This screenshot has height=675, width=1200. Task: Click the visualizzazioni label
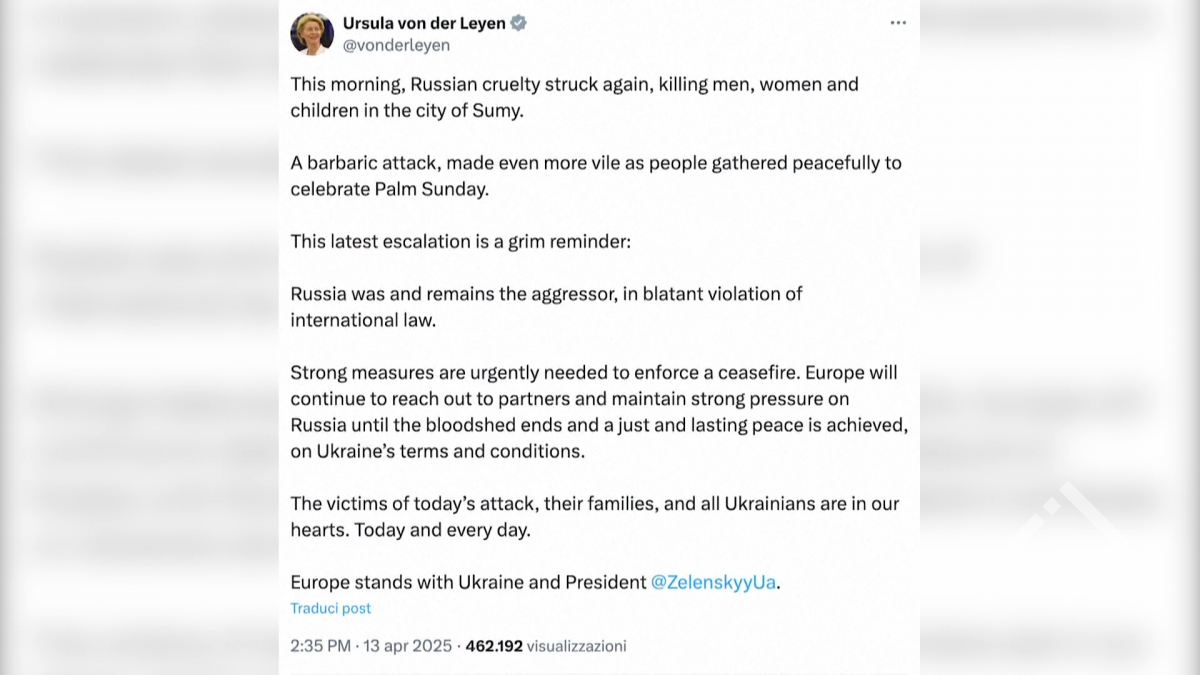coord(576,646)
